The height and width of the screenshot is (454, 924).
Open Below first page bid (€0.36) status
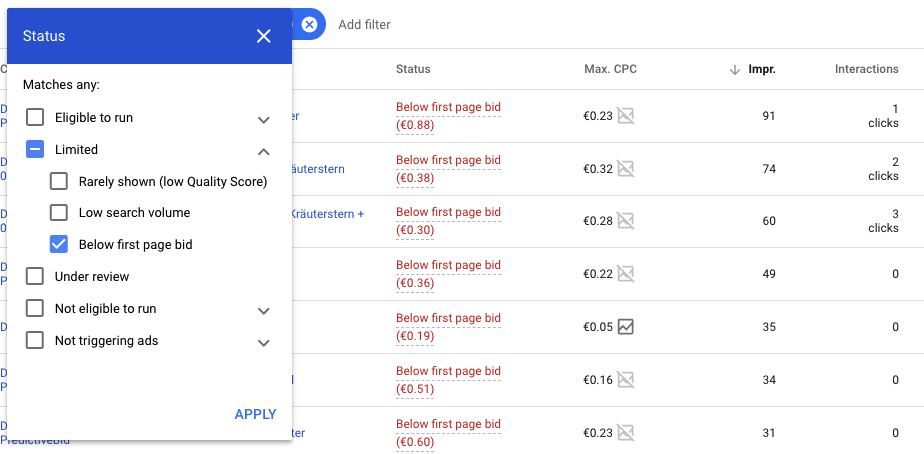448,274
